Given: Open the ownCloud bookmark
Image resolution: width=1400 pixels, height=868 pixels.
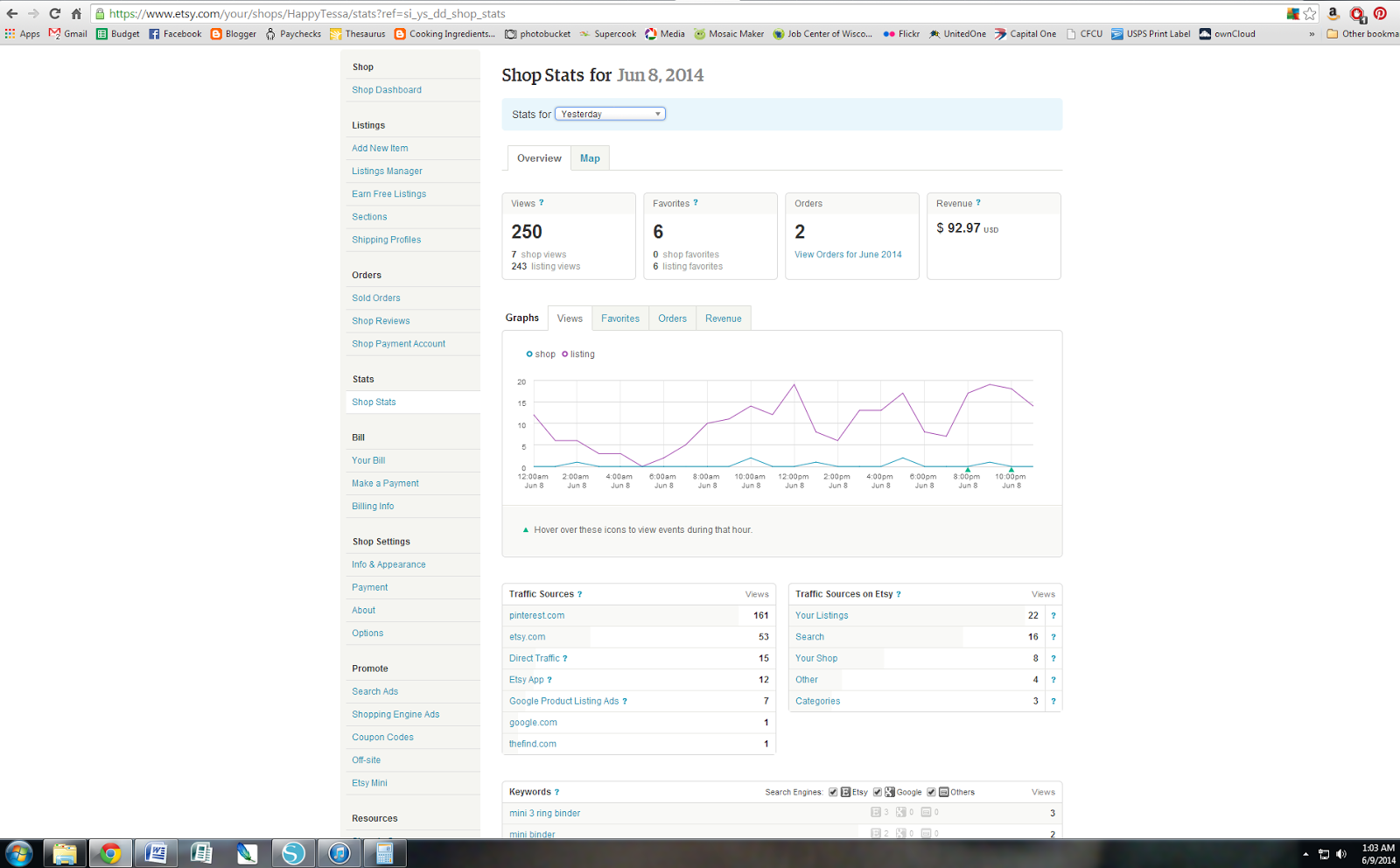Looking at the screenshot, I should pyautogui.click(x=1228, y=34).
